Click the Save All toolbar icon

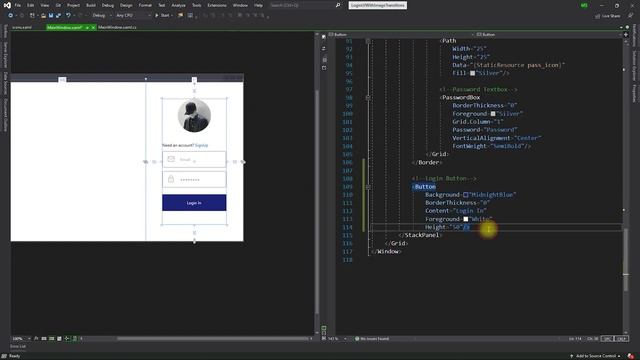[58, 16]
